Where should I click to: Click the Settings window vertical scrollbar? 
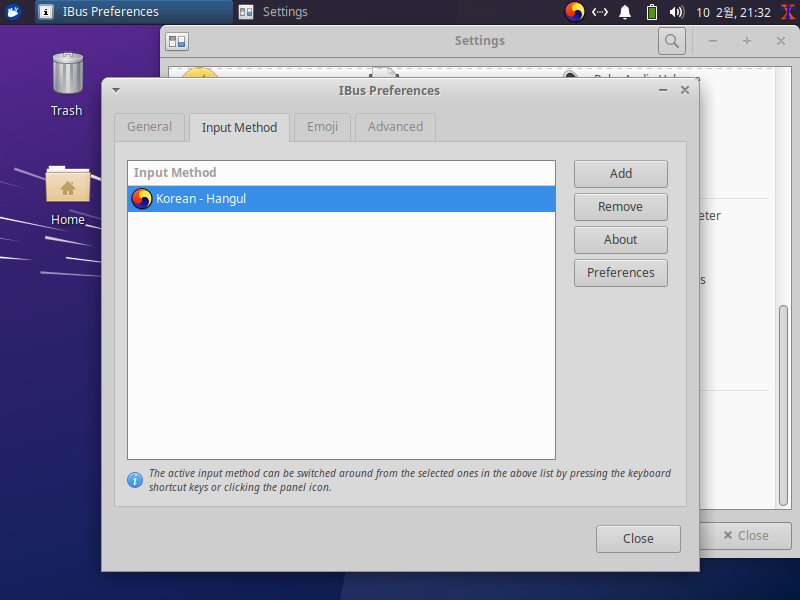click(784, 406)
